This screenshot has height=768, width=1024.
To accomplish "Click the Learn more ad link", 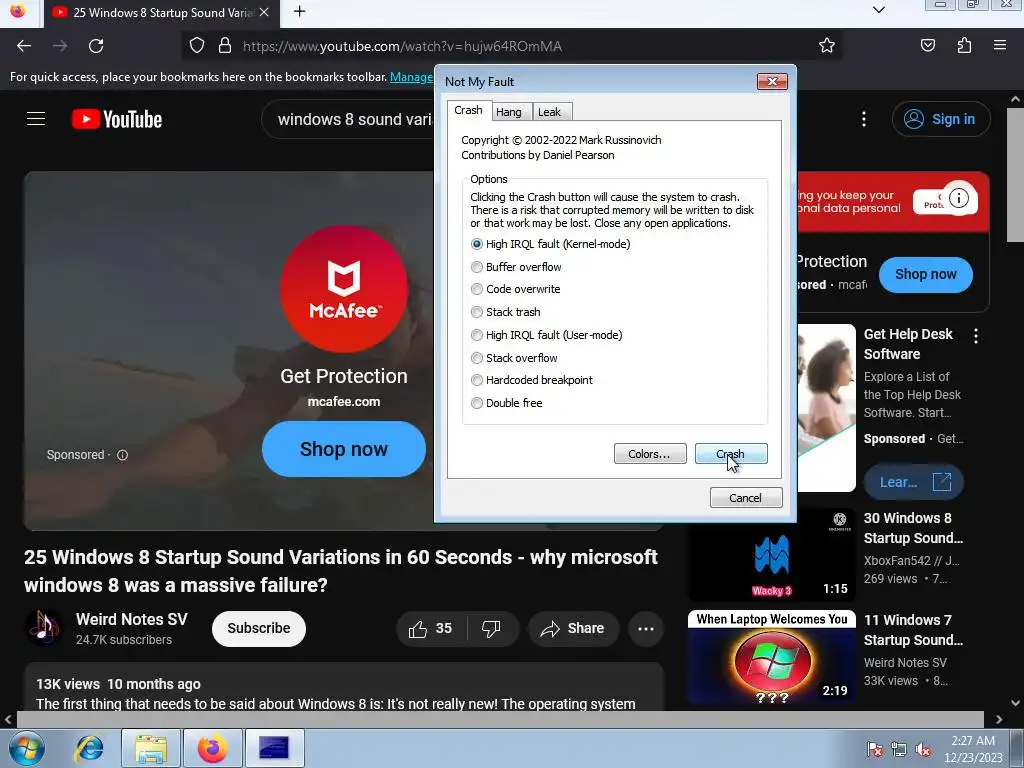I will click(914, 482).
